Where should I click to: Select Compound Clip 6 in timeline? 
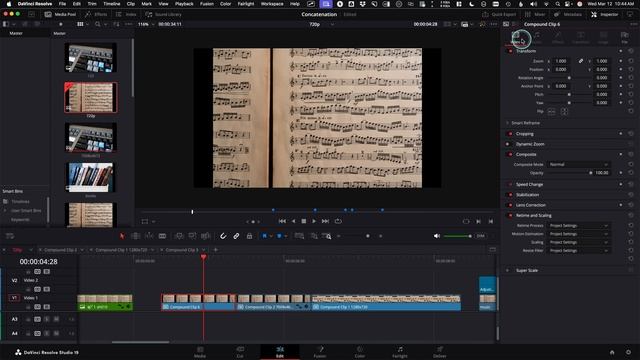pyautogui.click(x=198, y=302)
